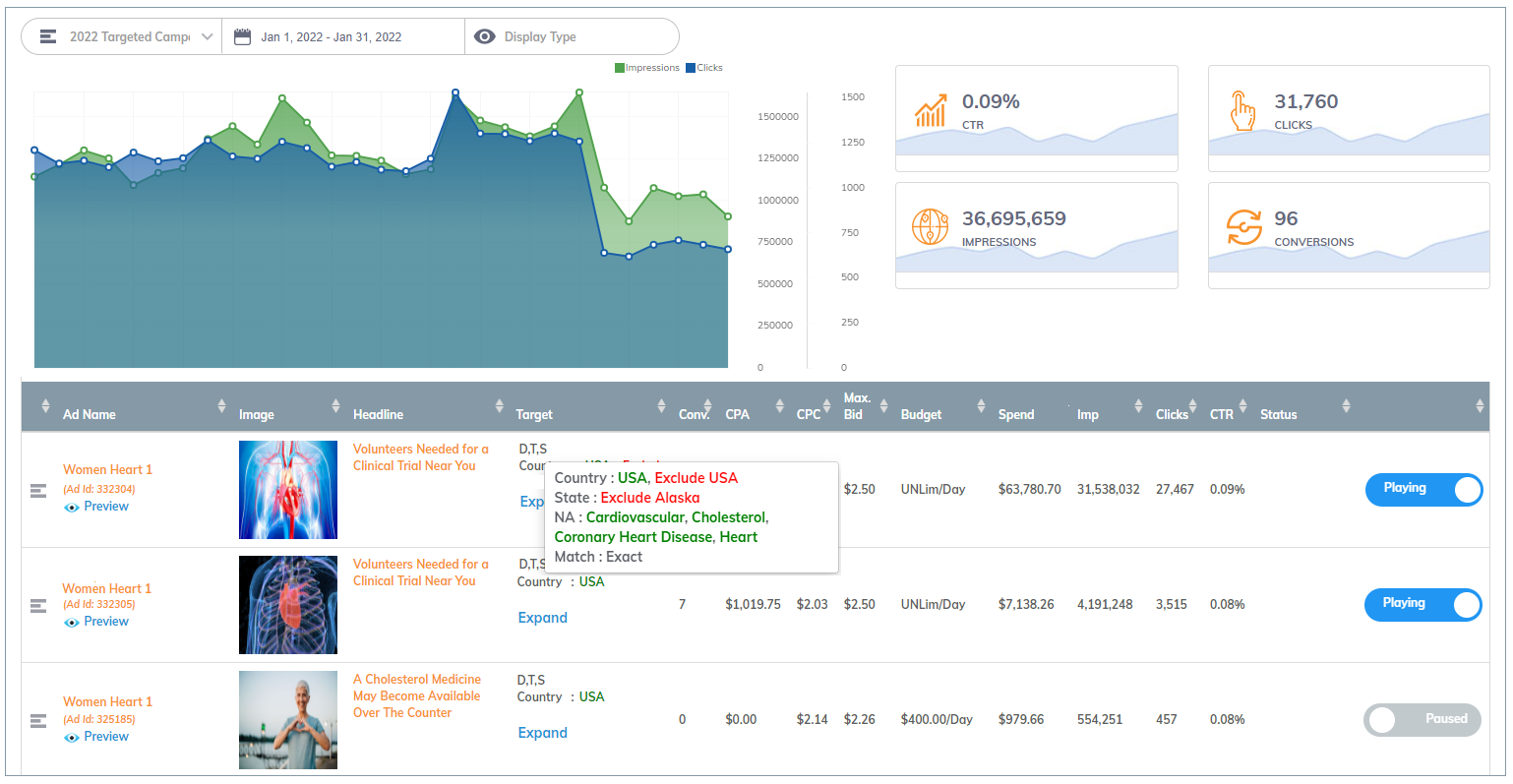Screen dimensions: 1513x784
Task: Open the 0.09% CTR stat card
Action: click(x=1036, y=118)
